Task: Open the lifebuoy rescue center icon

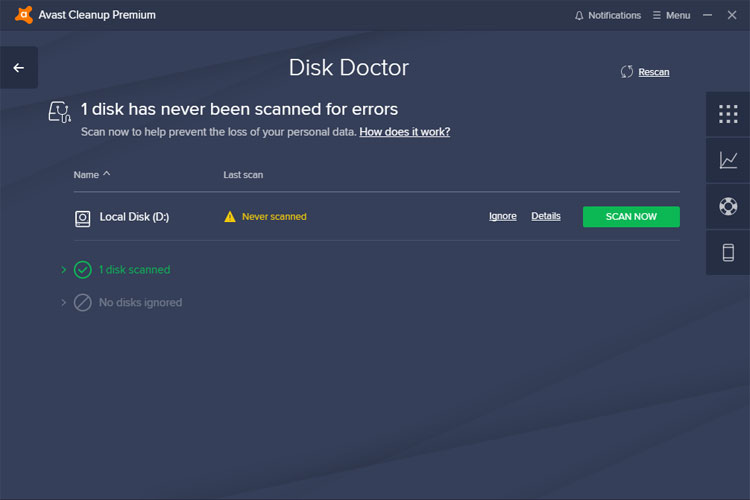Action: 728,206
